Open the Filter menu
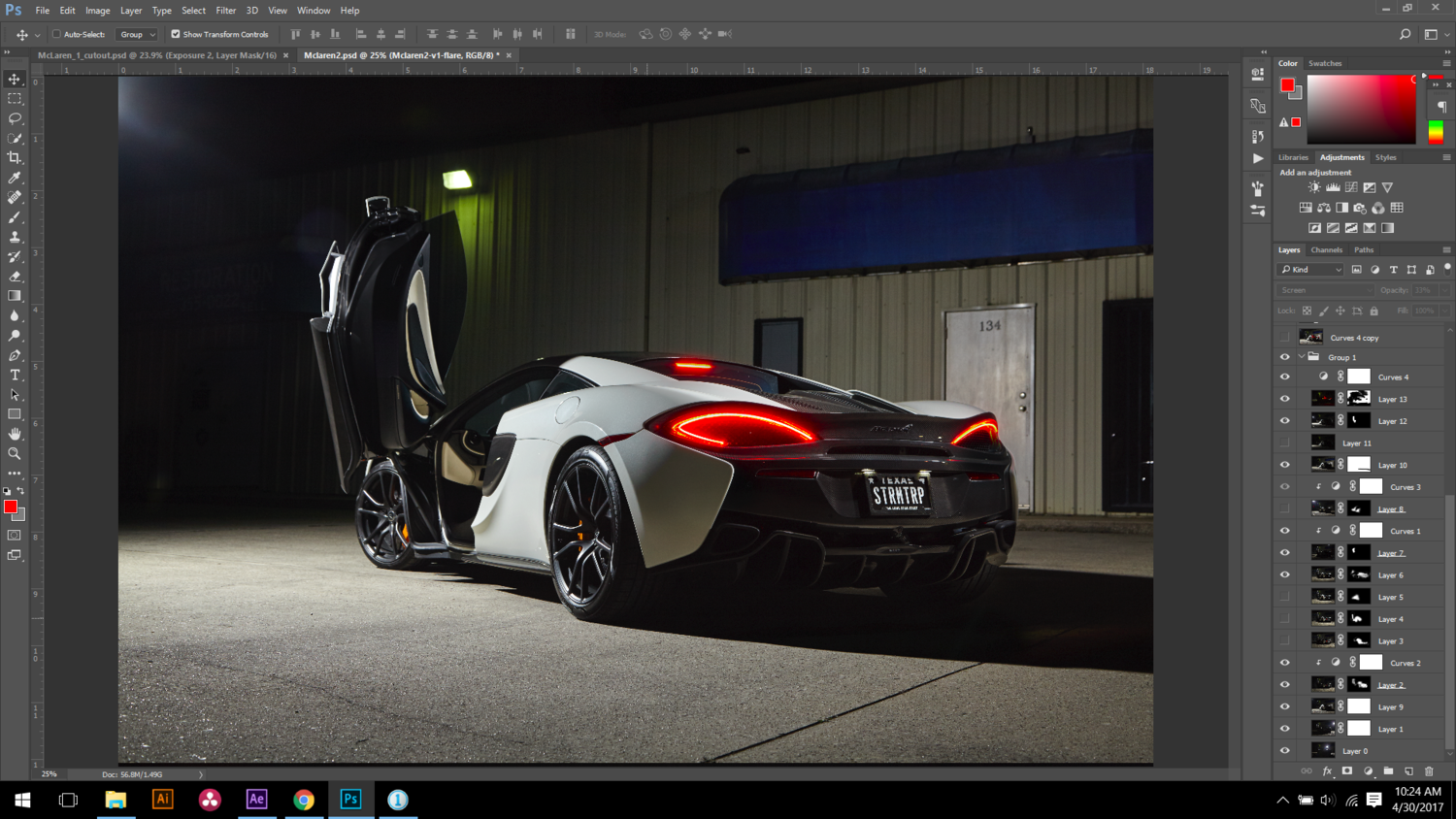 pyautogui.click(x=225, y=11)
